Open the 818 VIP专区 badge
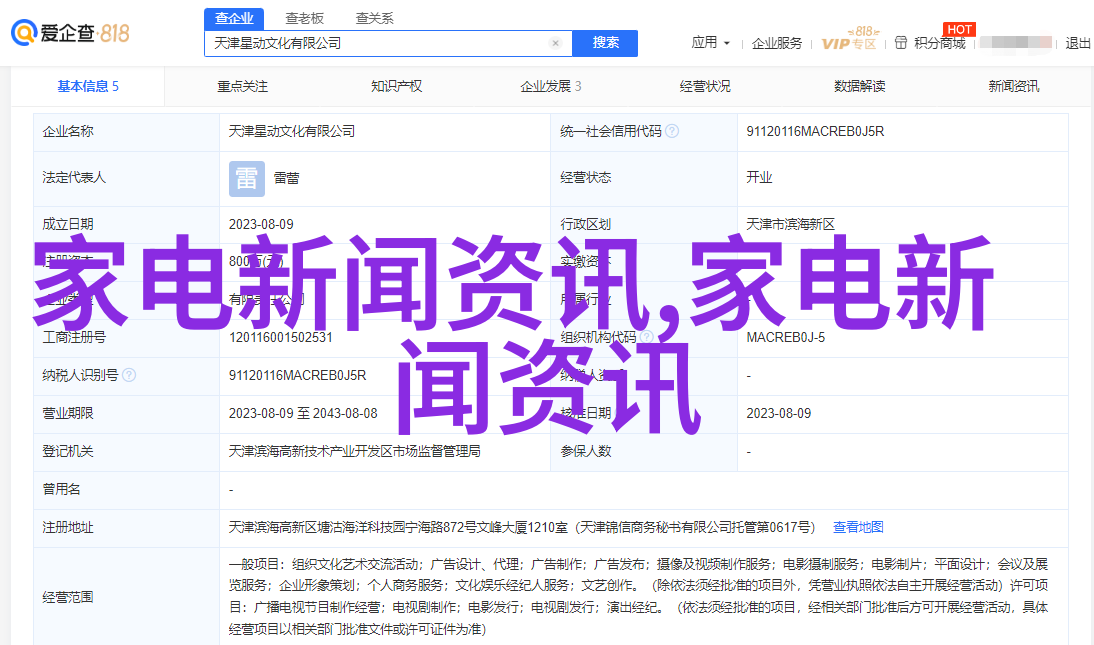The height and width of the screenshot is (645, 1094). point(850,39)
